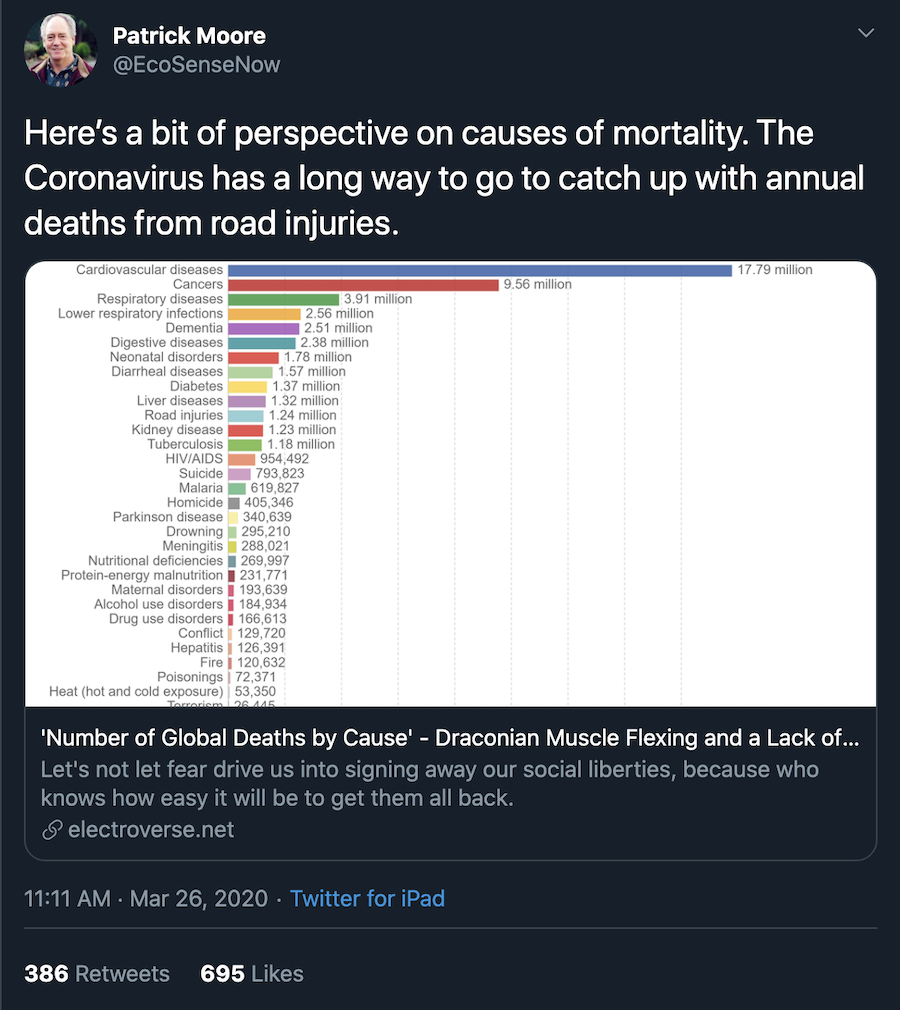The image size is (900, 1010).
Task: View the 695 Likes list
Action: (252, 973)
